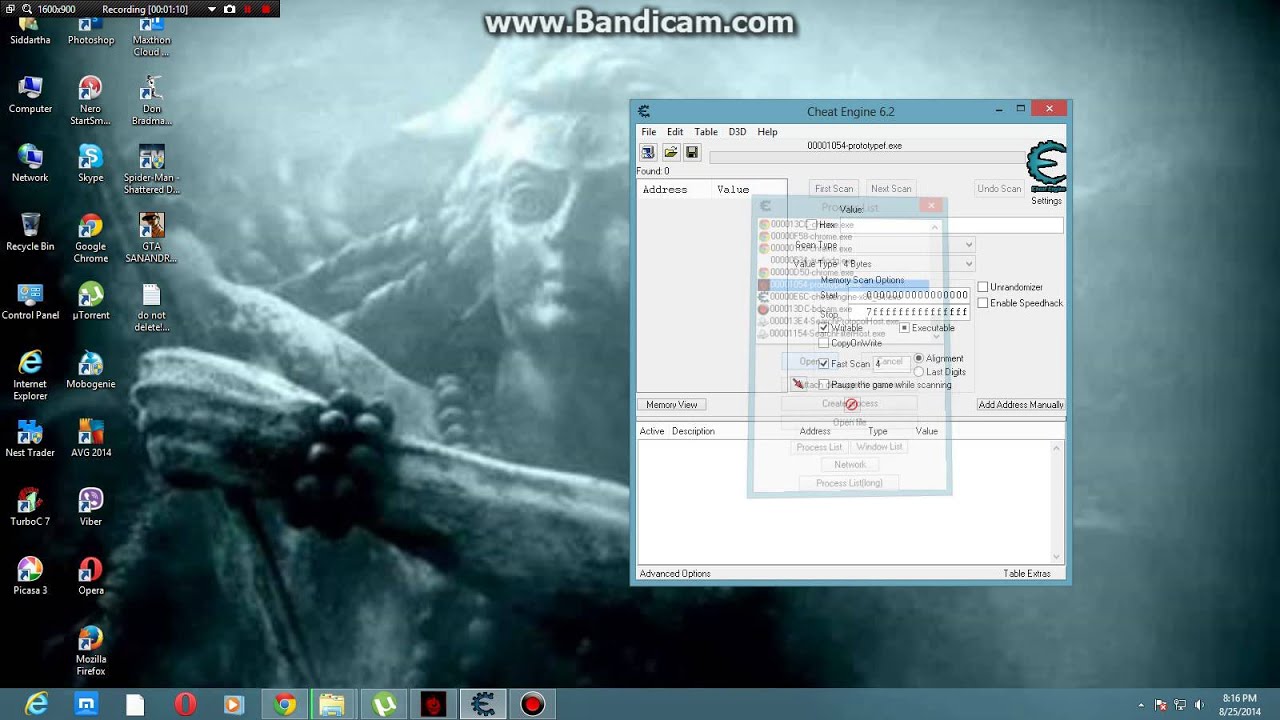Open the 'do not delete' file icon
Screen dimensions: 1280x720
pyautogui.click(x=151, y=307)
